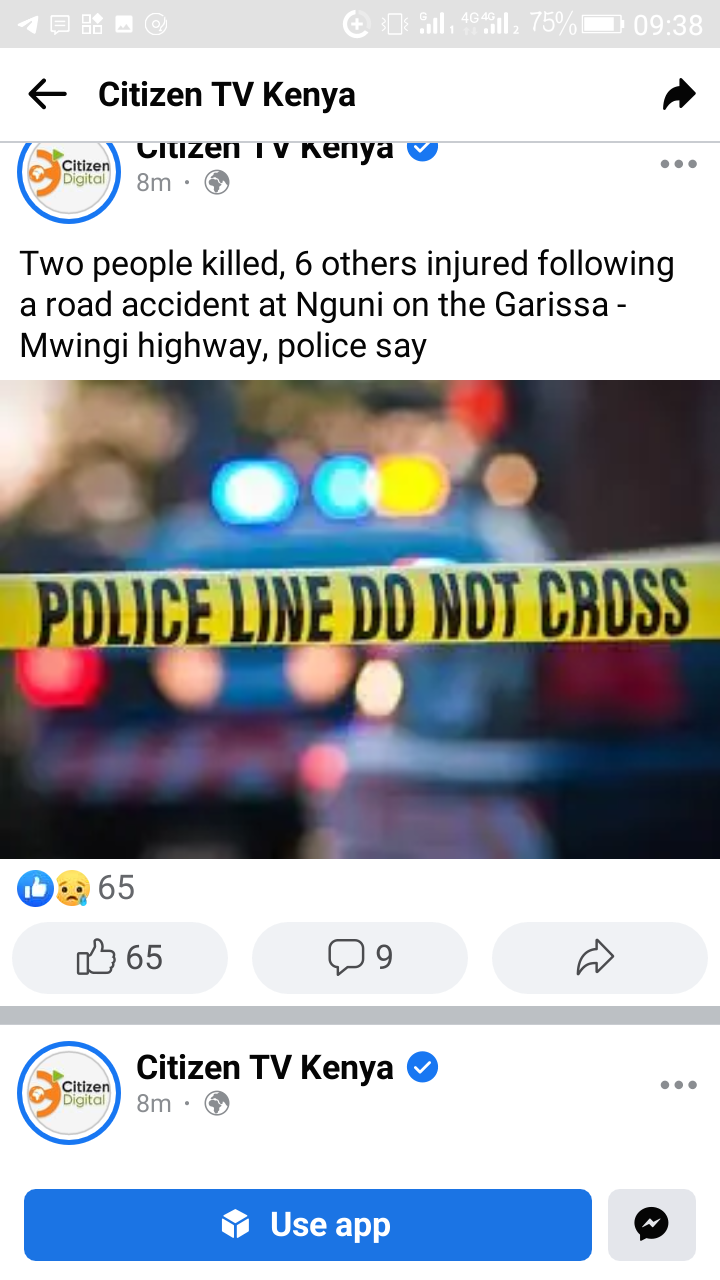Screen dimensions: 720x1280
Task: Tap the battery indicator in status bar
Action: [603, 24]
